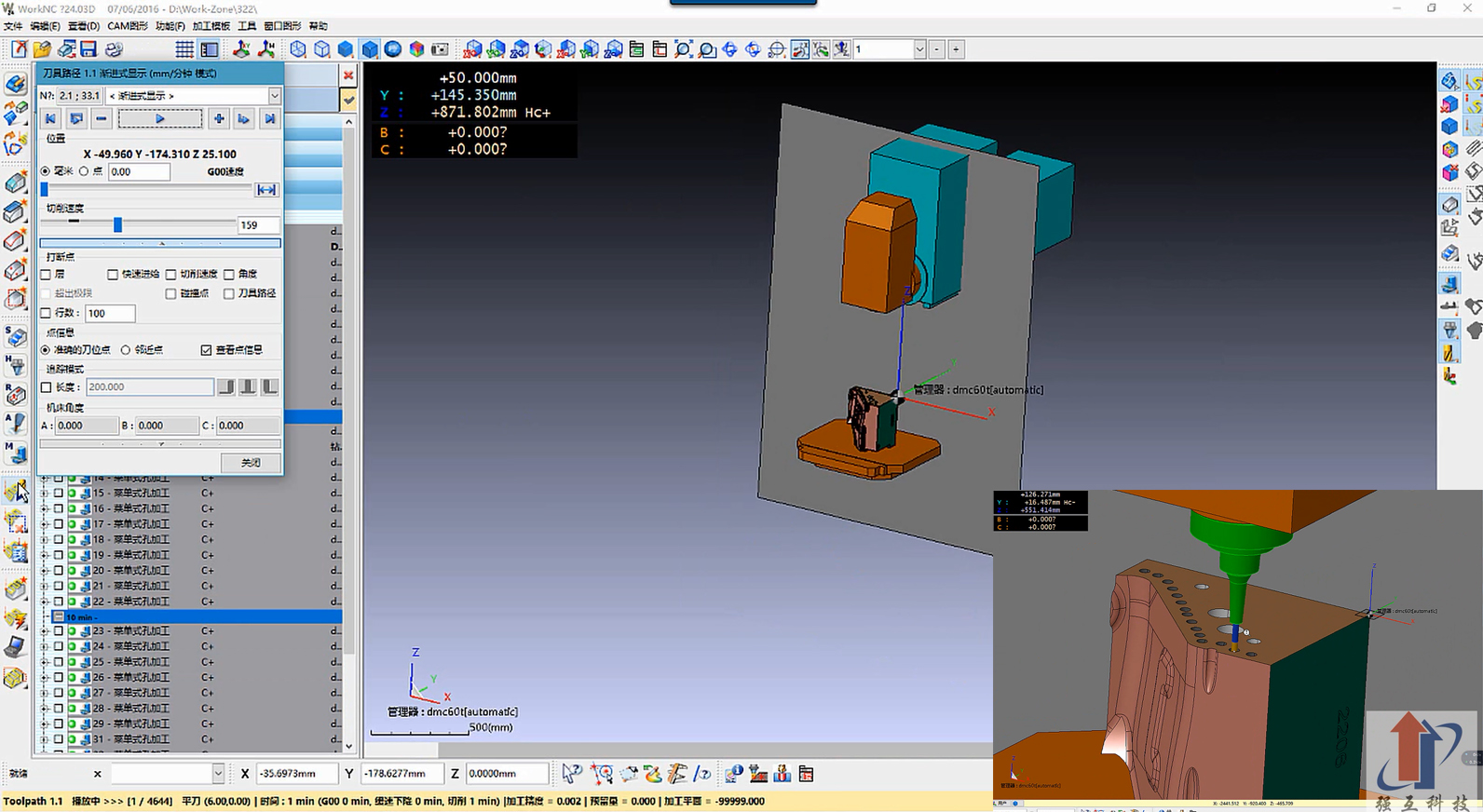Screen dimensions: 1483x812
Task: Click the laptop icon in left sidebar
Action: pos(15,647)
